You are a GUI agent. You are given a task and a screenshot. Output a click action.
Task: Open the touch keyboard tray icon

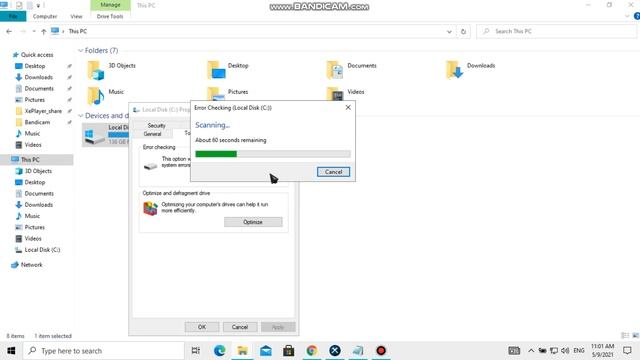[514, 351]
